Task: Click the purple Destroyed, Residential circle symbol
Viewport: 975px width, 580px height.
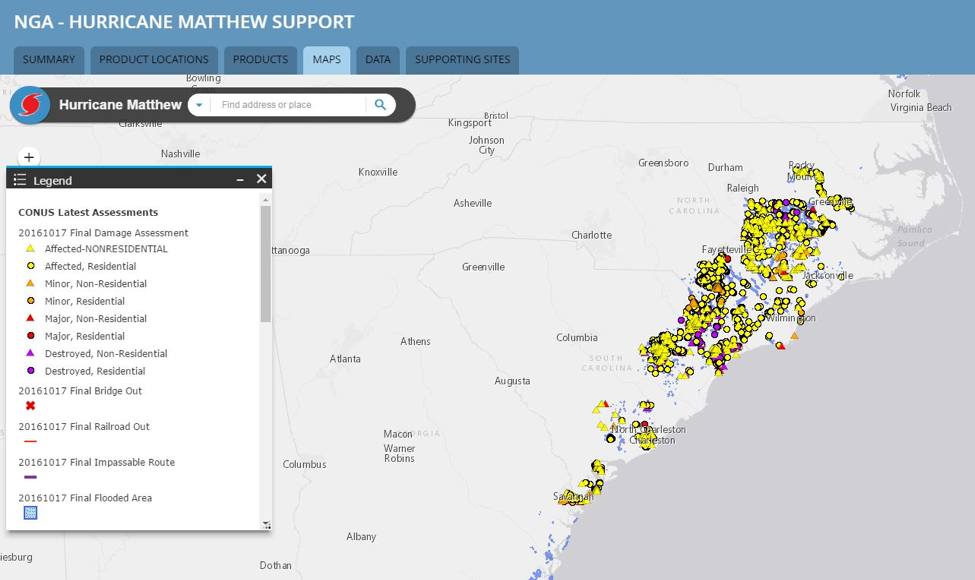Action: pyautogui.click(x=30, y=371)
